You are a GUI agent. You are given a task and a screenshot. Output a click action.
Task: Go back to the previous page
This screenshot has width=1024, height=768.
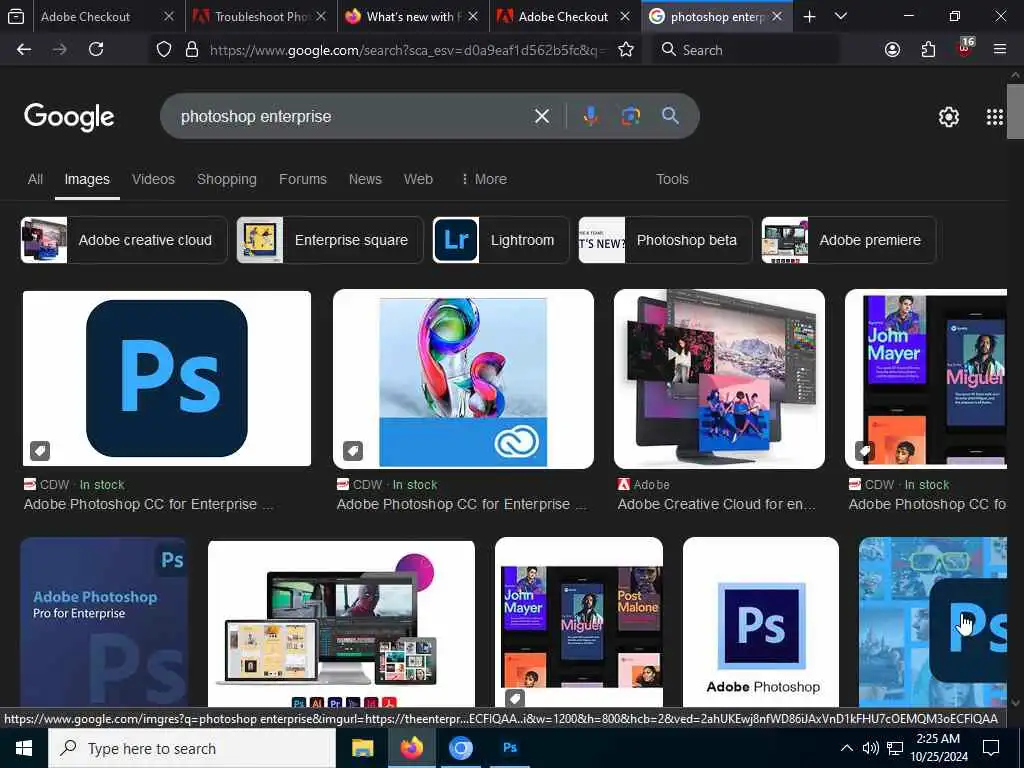pos(24,49)
